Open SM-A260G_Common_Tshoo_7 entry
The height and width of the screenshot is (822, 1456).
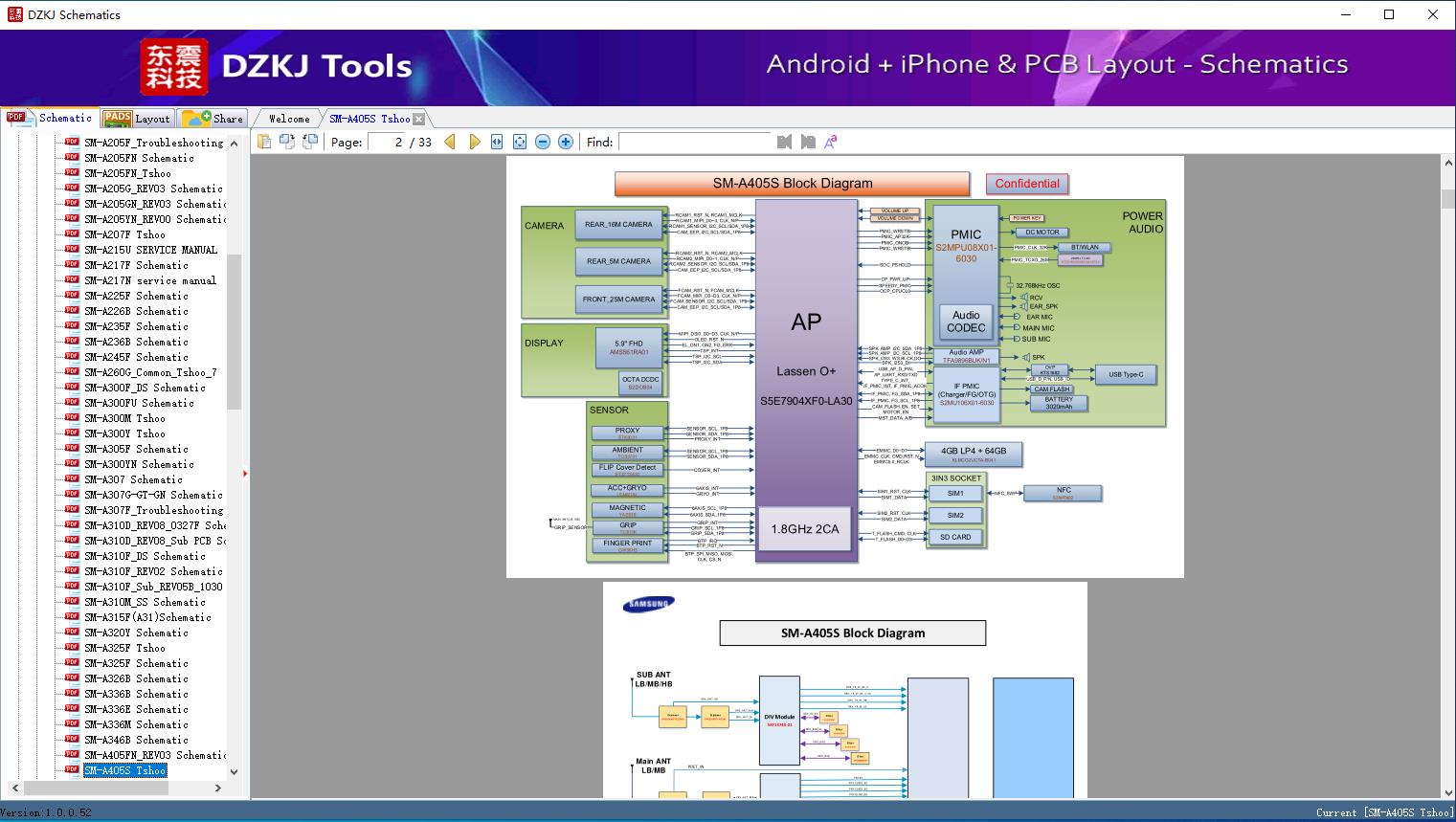click(x=150, y=372)
